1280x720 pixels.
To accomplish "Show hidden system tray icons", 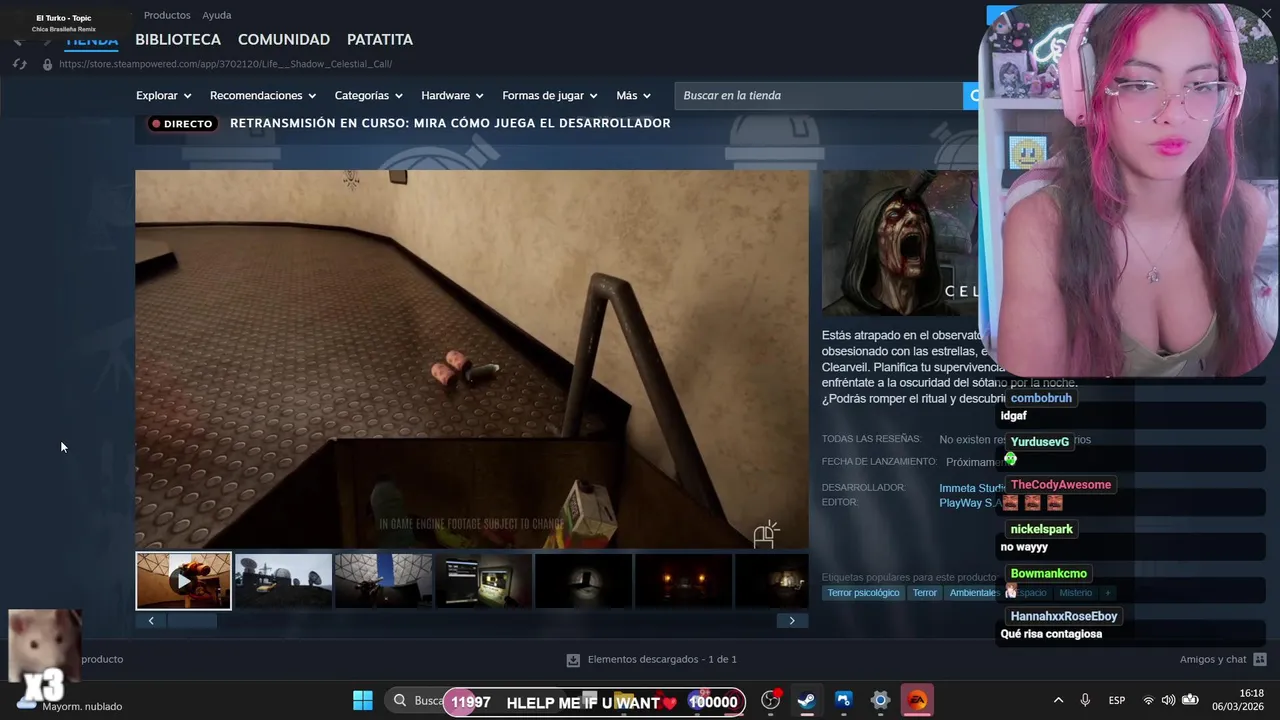I will 1058,700.
